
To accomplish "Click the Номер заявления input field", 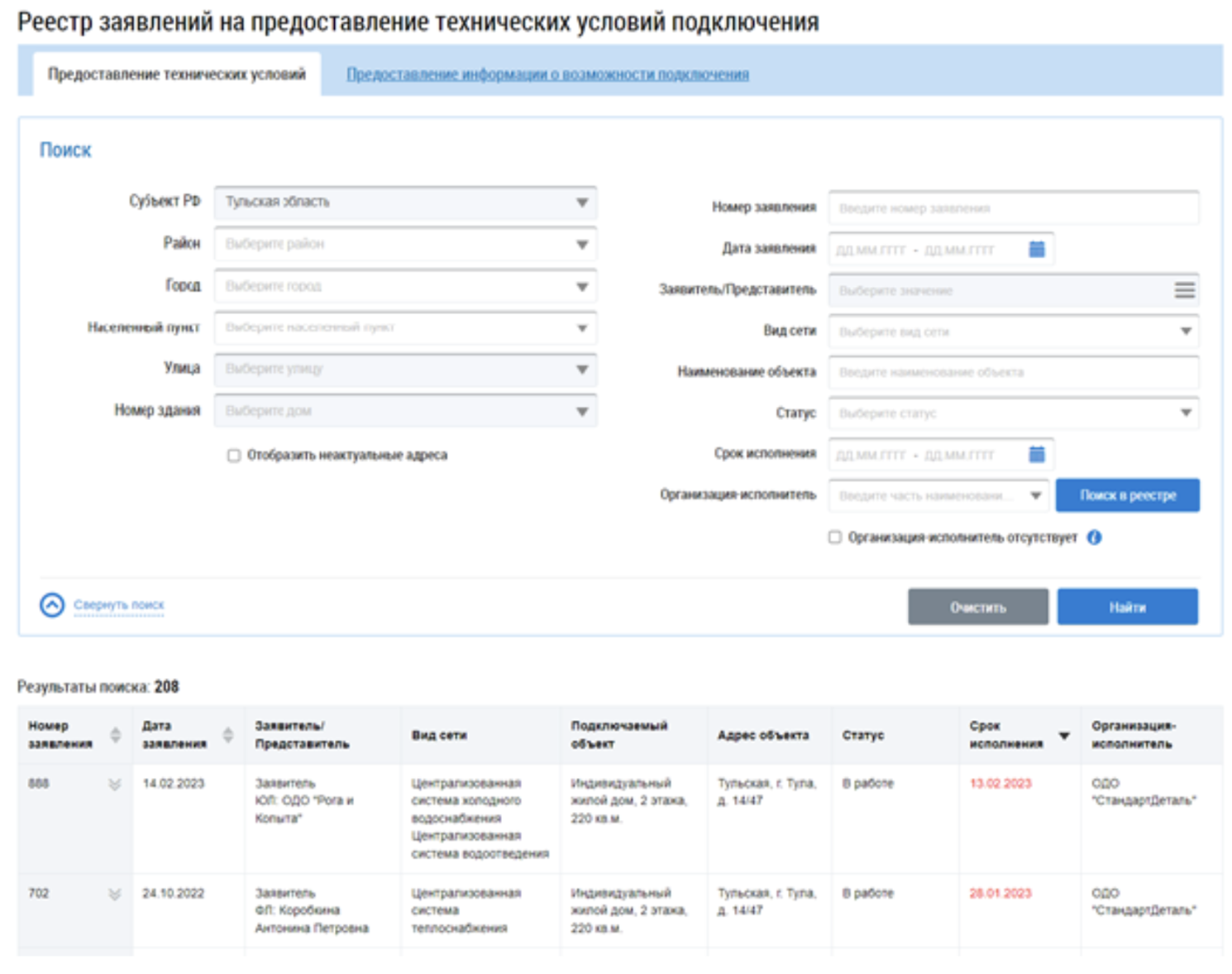I will (x=1013, y=208).
